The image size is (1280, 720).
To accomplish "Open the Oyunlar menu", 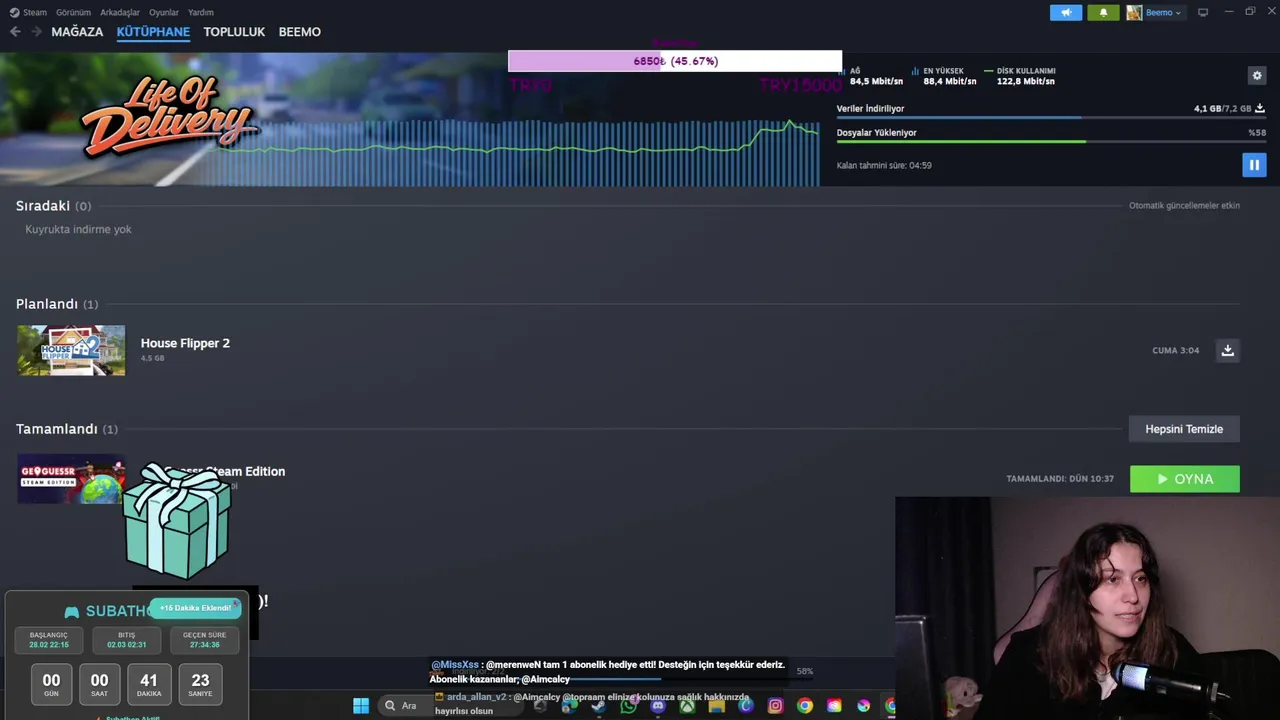I will (x=164, y=12).
